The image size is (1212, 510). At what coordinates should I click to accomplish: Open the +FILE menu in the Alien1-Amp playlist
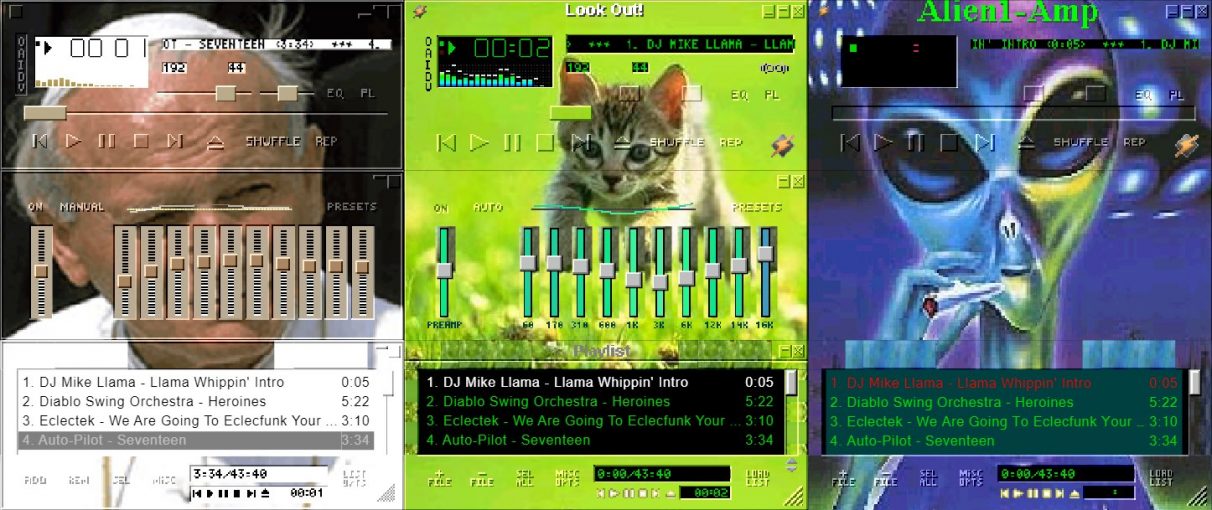(x=845, y=477)
